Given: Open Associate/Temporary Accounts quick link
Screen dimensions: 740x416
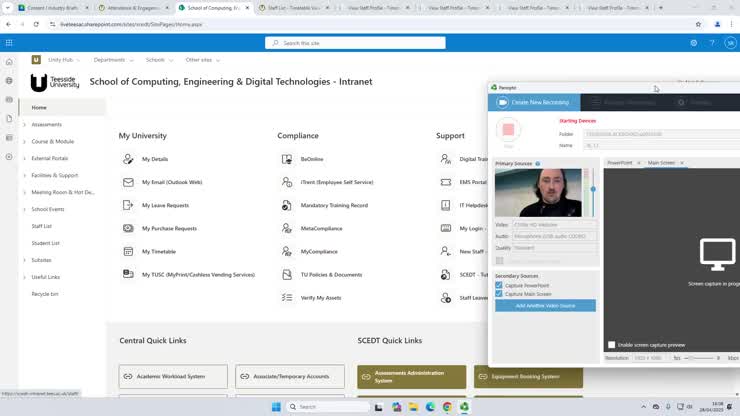Looking at the screenshot, I should tap(290, 376).
